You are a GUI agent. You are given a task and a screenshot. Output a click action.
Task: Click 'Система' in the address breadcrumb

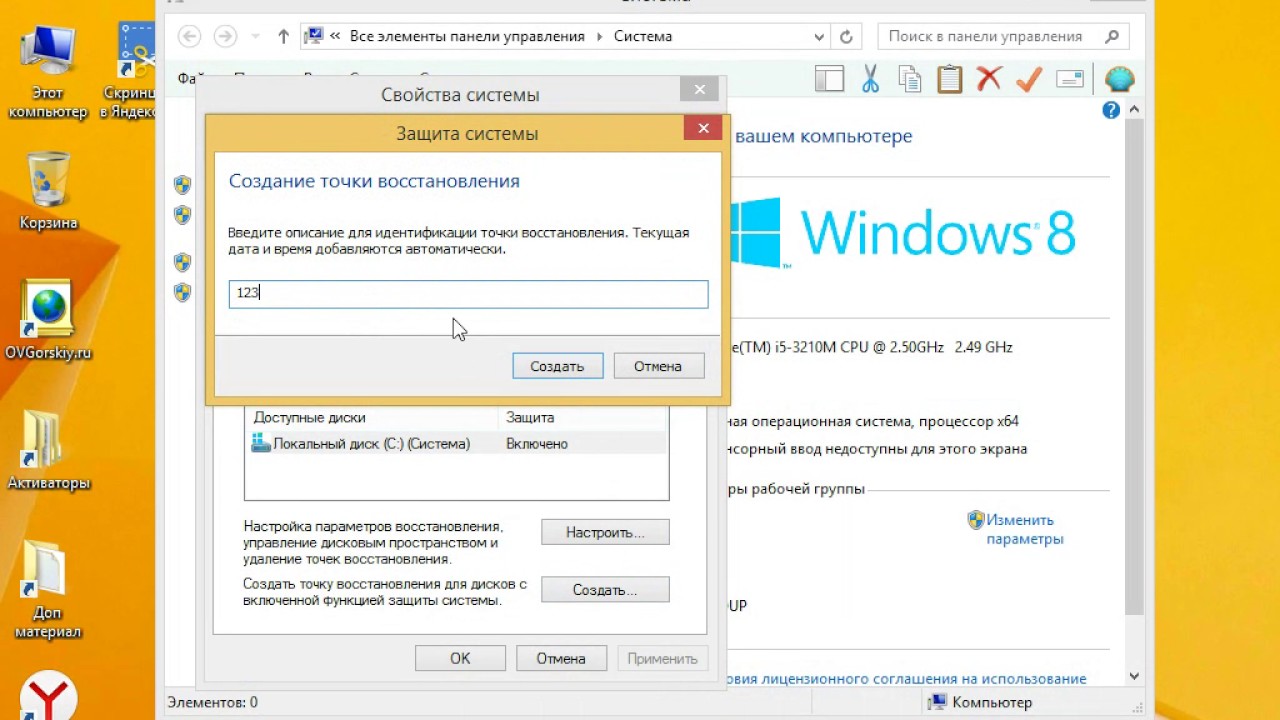point(643,37)
